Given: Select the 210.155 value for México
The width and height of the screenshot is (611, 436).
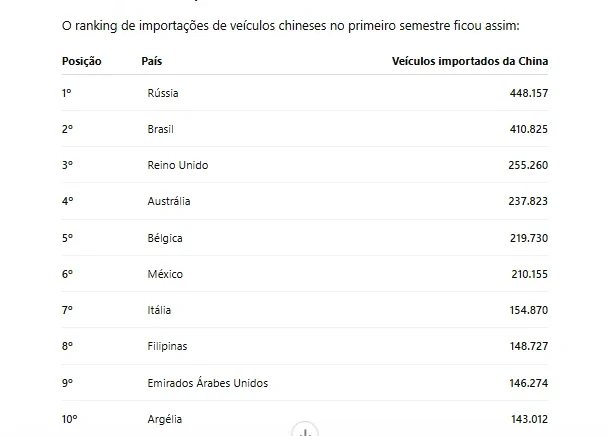Looking at the screenshot, I should [x=530, y=274].
